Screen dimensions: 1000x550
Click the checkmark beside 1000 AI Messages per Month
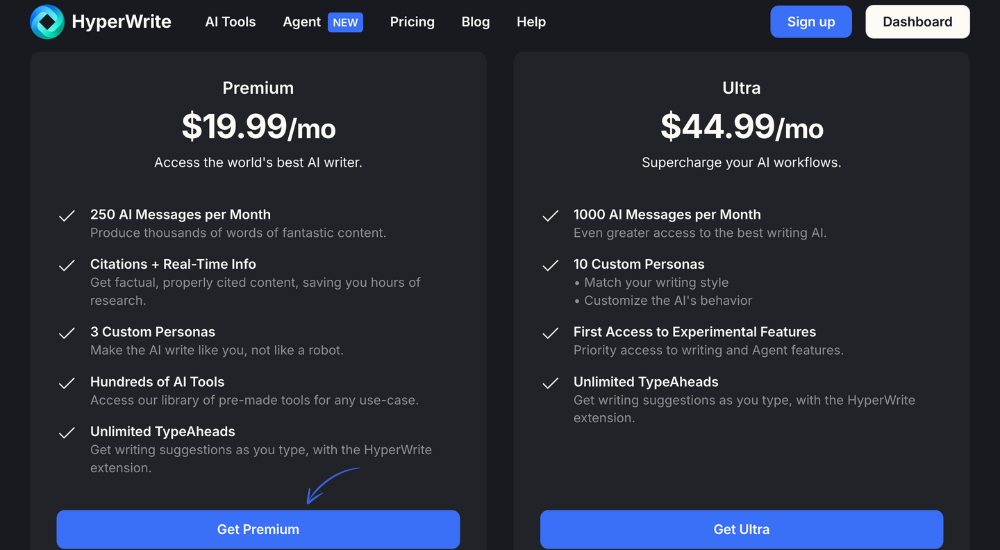click(550, 216)
